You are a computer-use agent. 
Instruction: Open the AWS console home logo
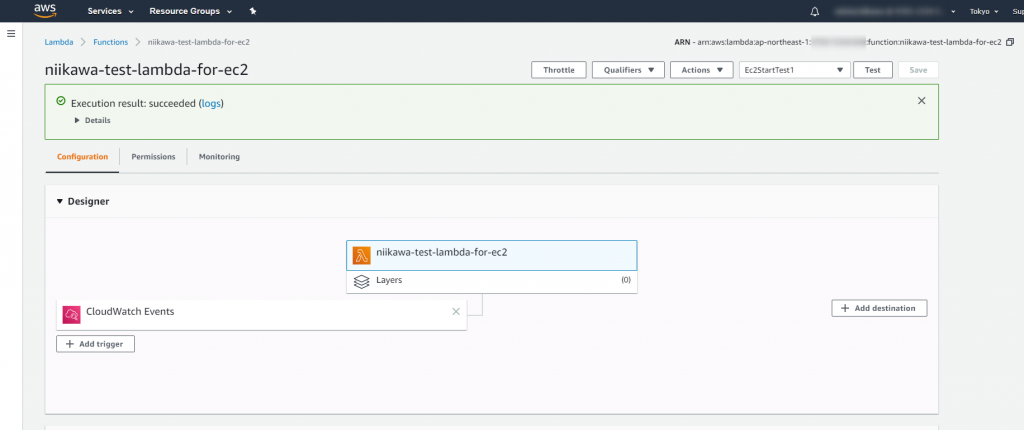[x=46, y=10]
